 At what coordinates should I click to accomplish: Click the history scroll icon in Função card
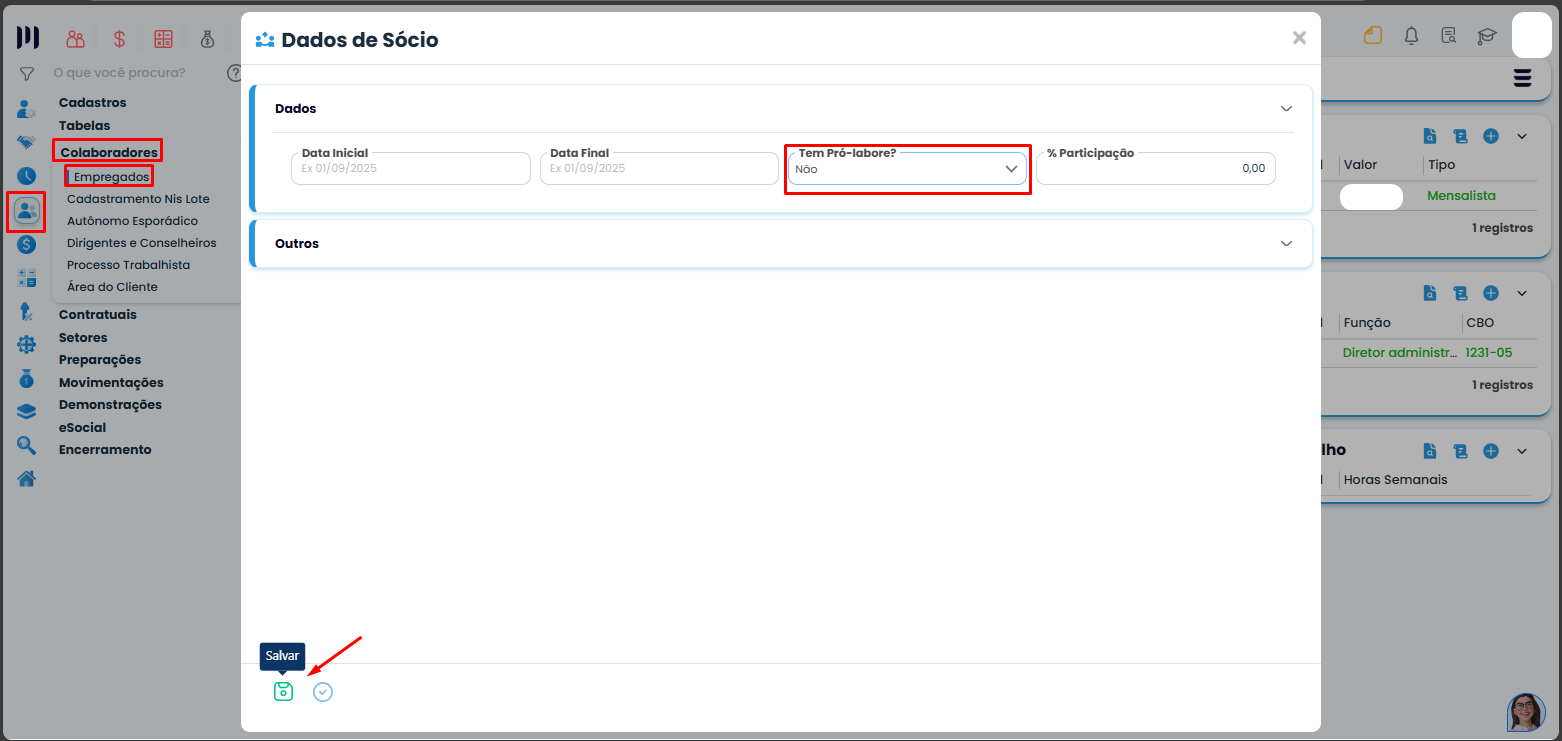(x=1460, y=293)
